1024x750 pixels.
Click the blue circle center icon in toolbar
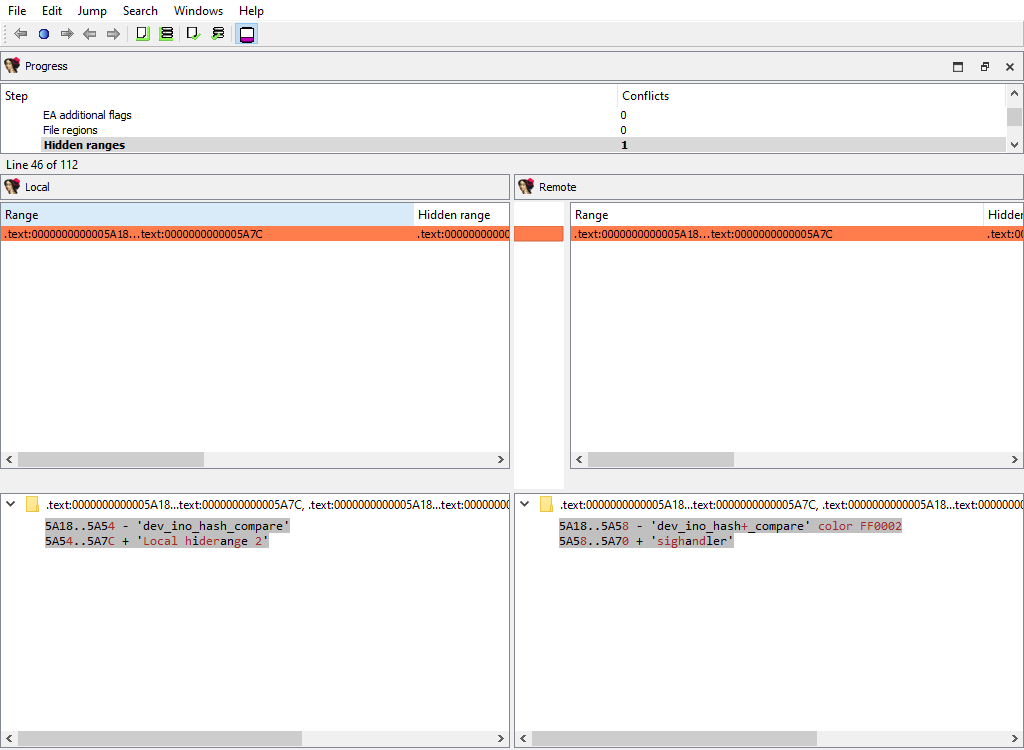(x=44, y=34)
